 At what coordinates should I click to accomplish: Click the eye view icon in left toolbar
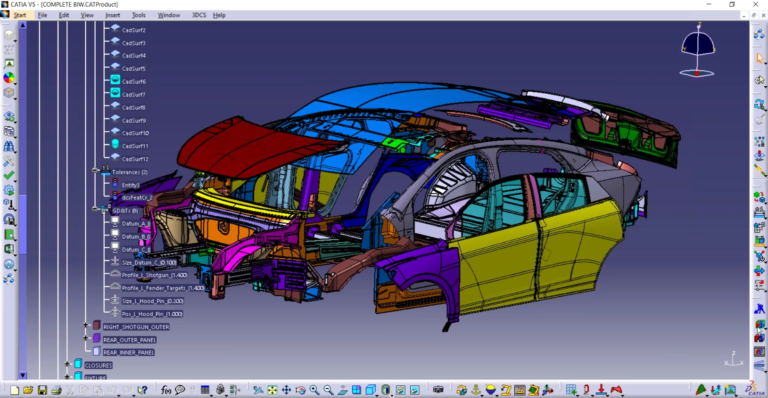pyautogui.click(x=9, y=117)
